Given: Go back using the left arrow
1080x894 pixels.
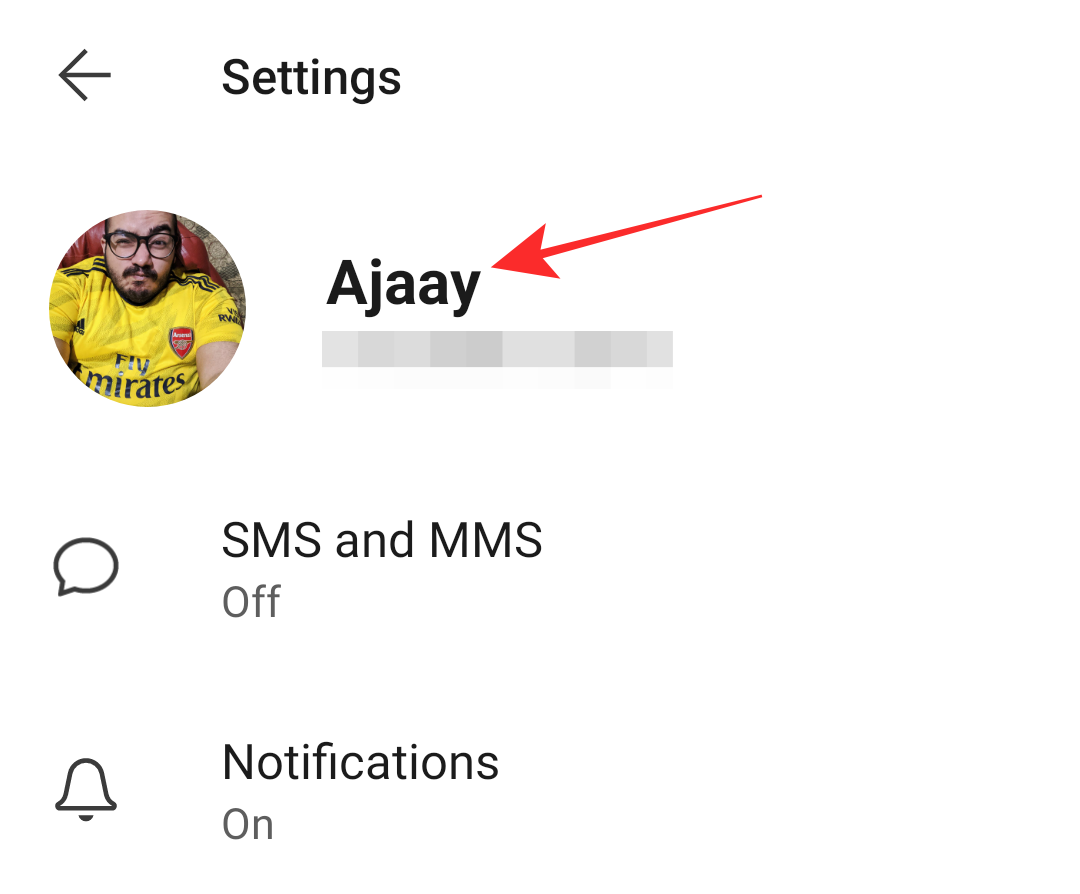Looking at the screenshot, I should click(x=85, y=75).
